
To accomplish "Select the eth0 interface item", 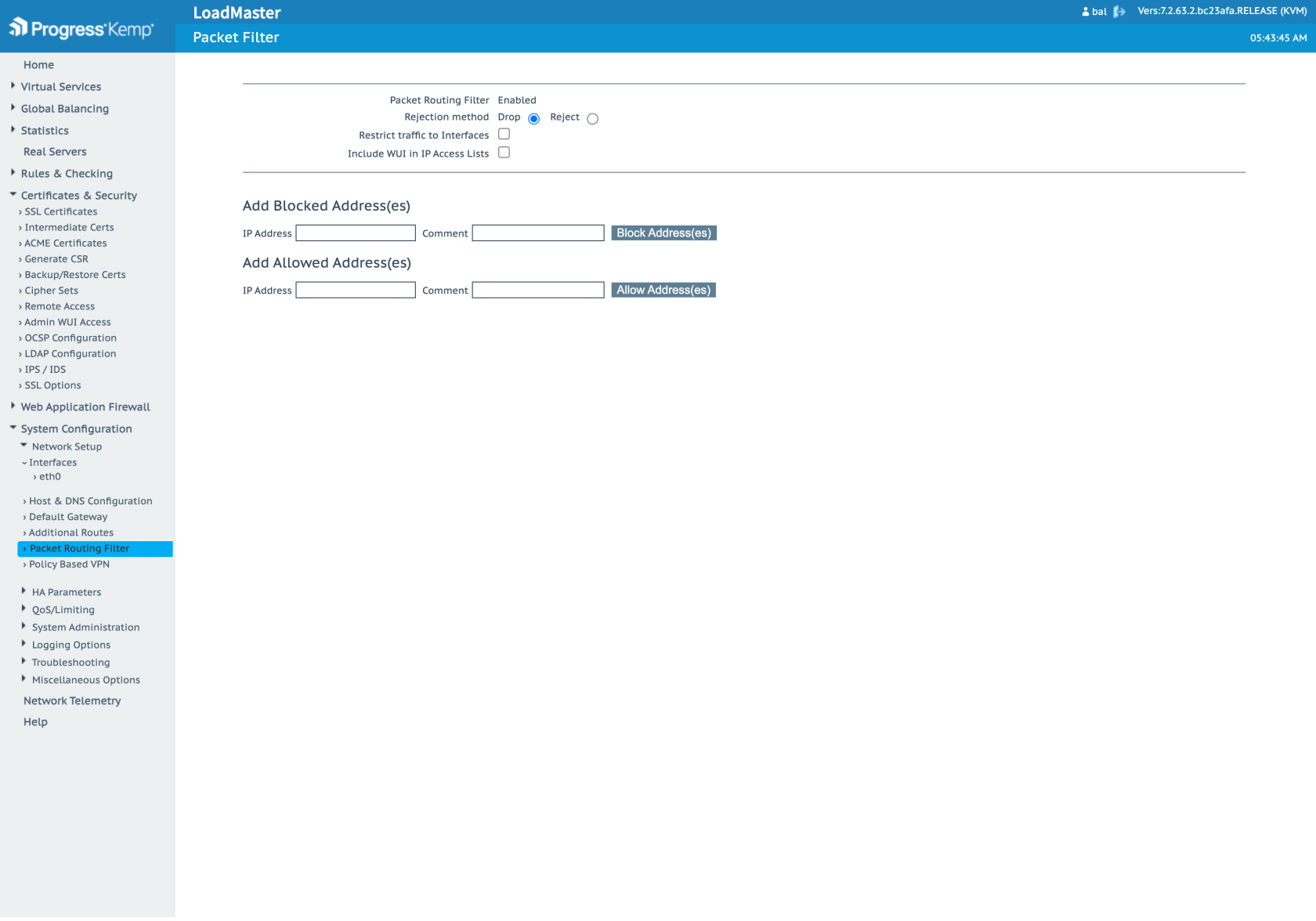I will (x=49, y=477).
